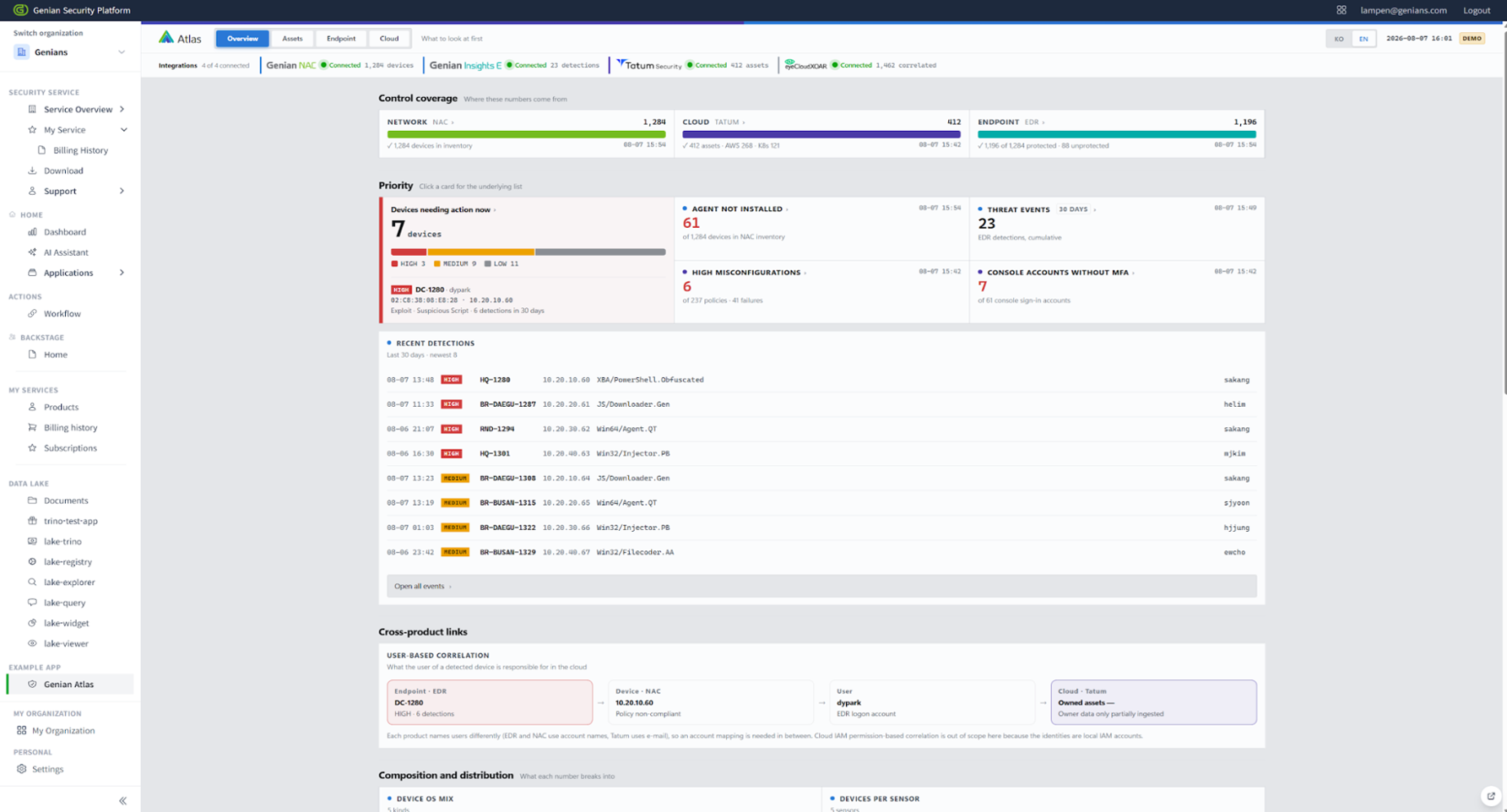
Task: Expand the Applications submenu chevron
Action: (122, 273)
